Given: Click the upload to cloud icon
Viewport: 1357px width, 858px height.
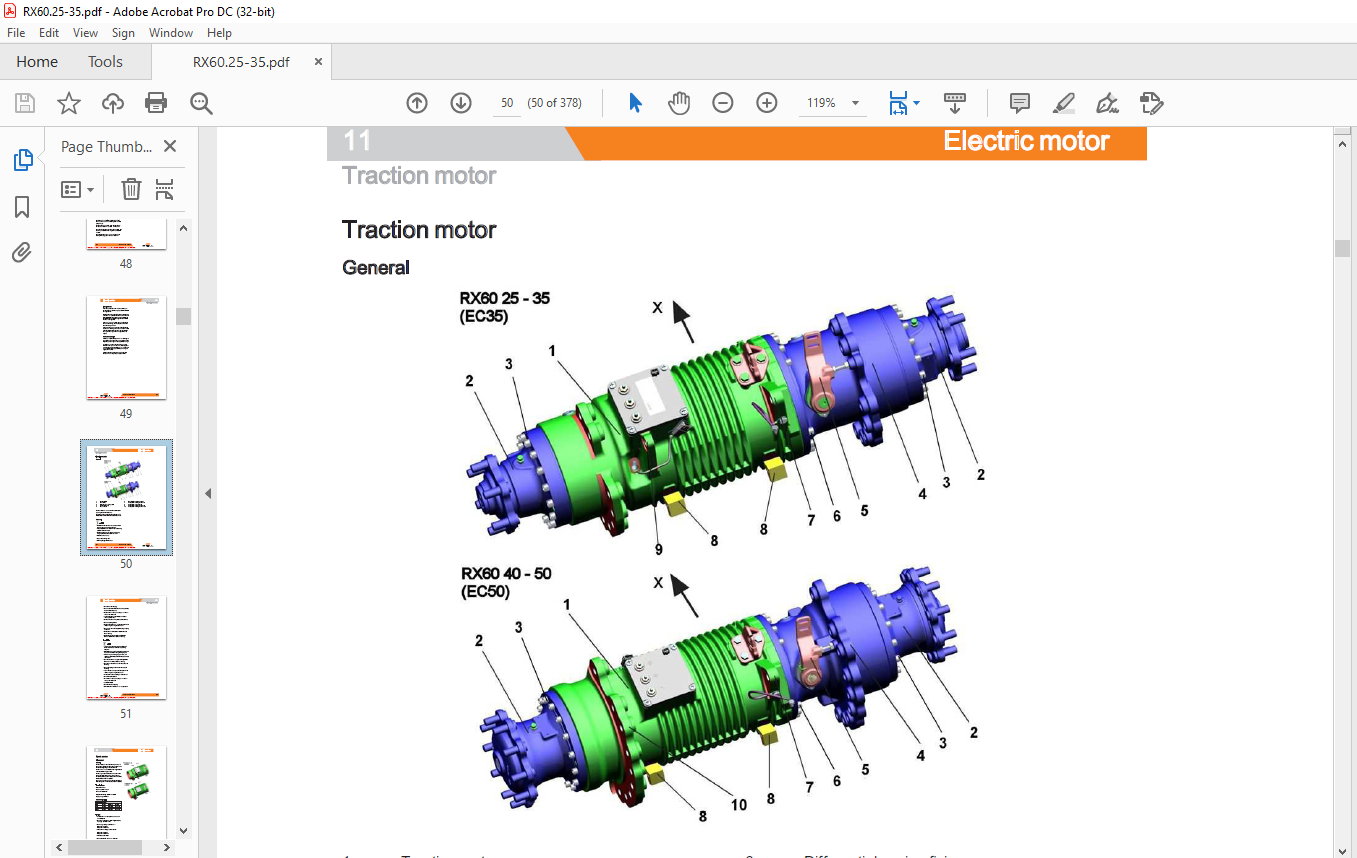Looking at the screenshot, I should point(113,103).
